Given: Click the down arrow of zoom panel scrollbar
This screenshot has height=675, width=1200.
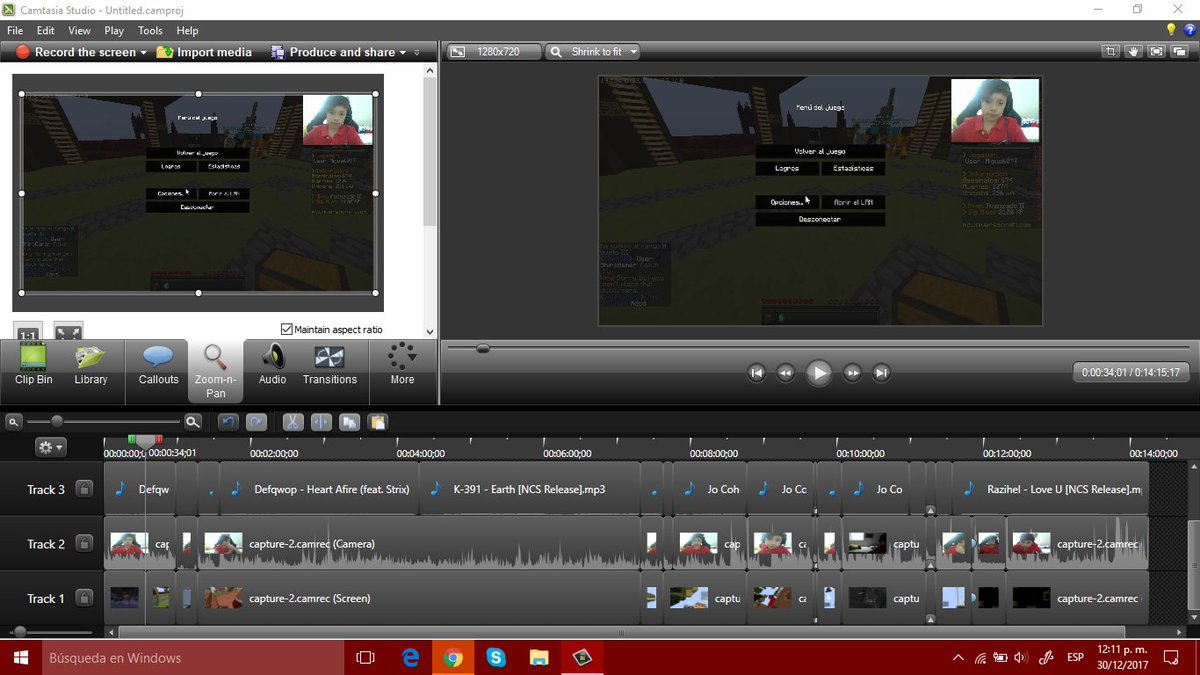Looking at the screenshot, I should click(430, 331).
